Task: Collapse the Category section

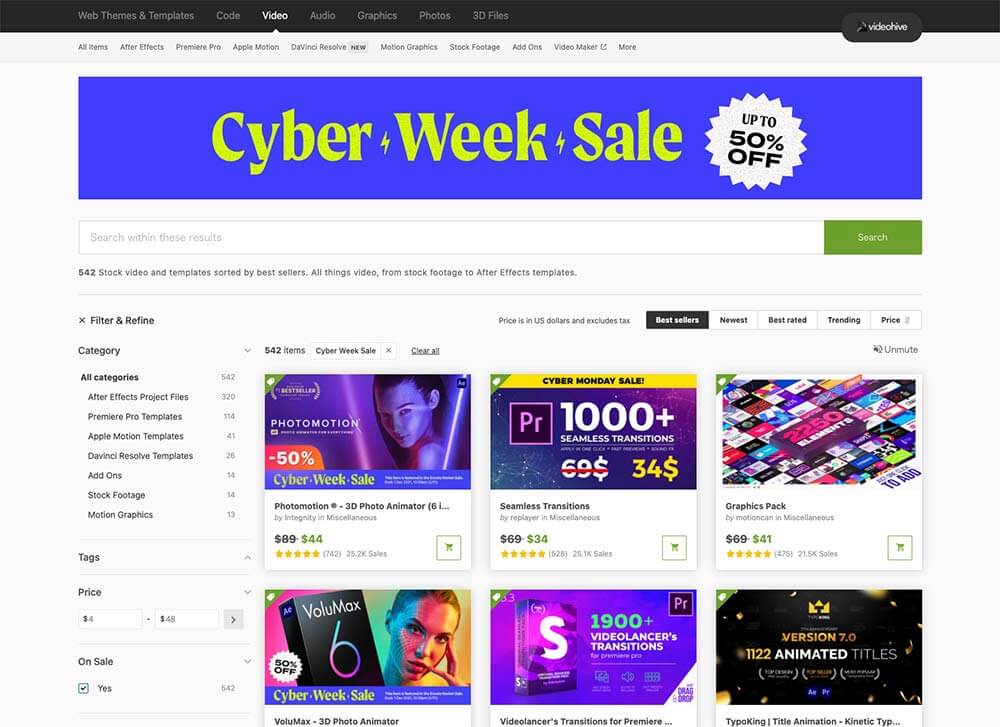Action: tap(247, 351)
